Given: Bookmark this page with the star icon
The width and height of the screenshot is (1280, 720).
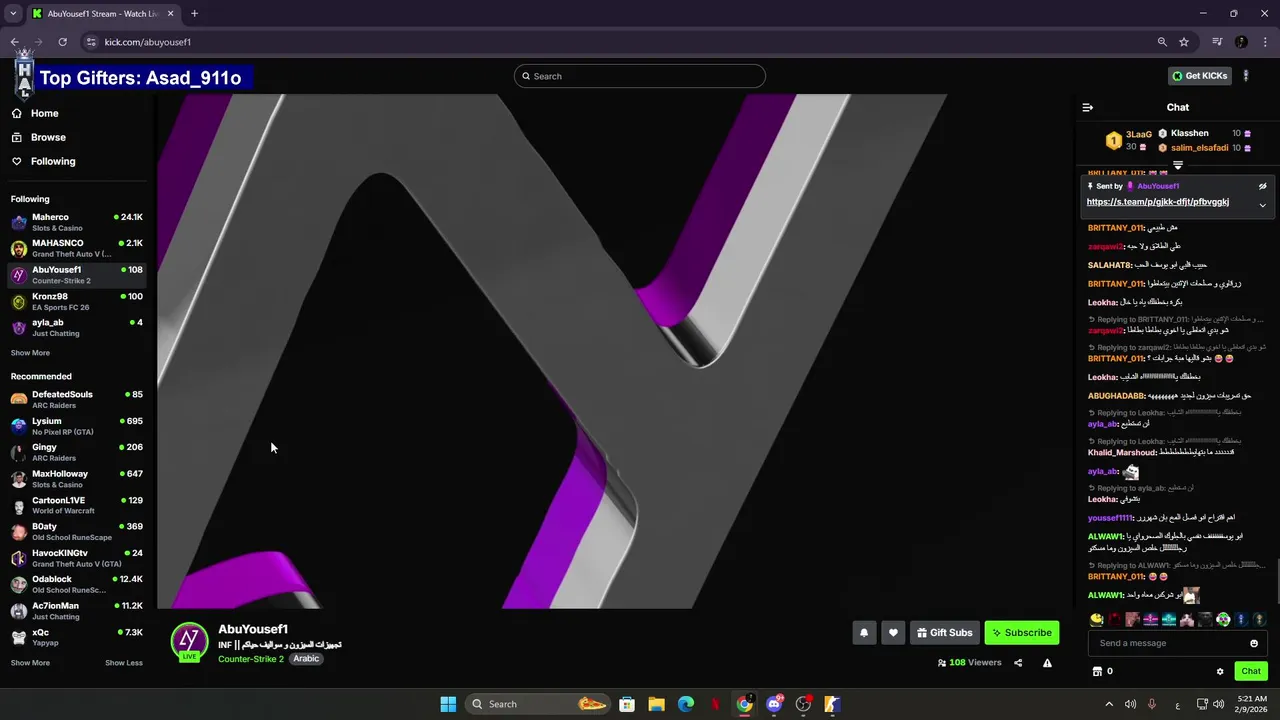Looking at the screenshot, I should point(1184,42).
